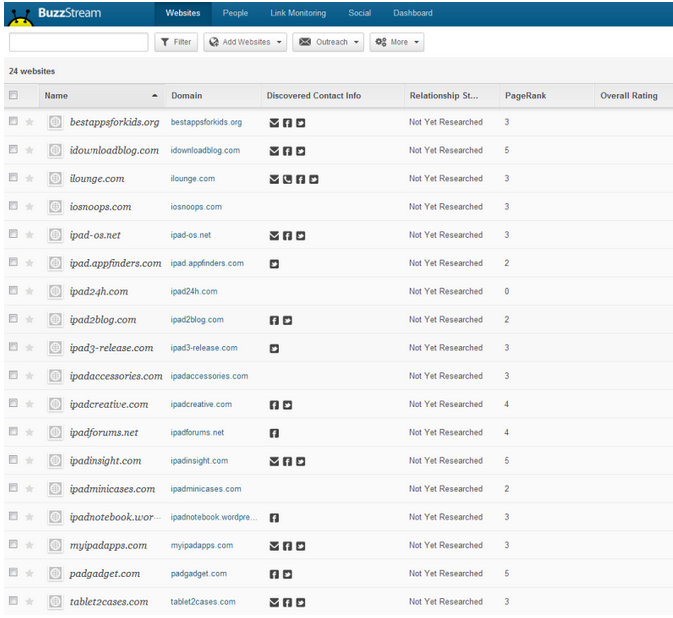This screenshot has height=618, width=673.
Task: Open the ipad24h.com domain link
Action: 194,291
